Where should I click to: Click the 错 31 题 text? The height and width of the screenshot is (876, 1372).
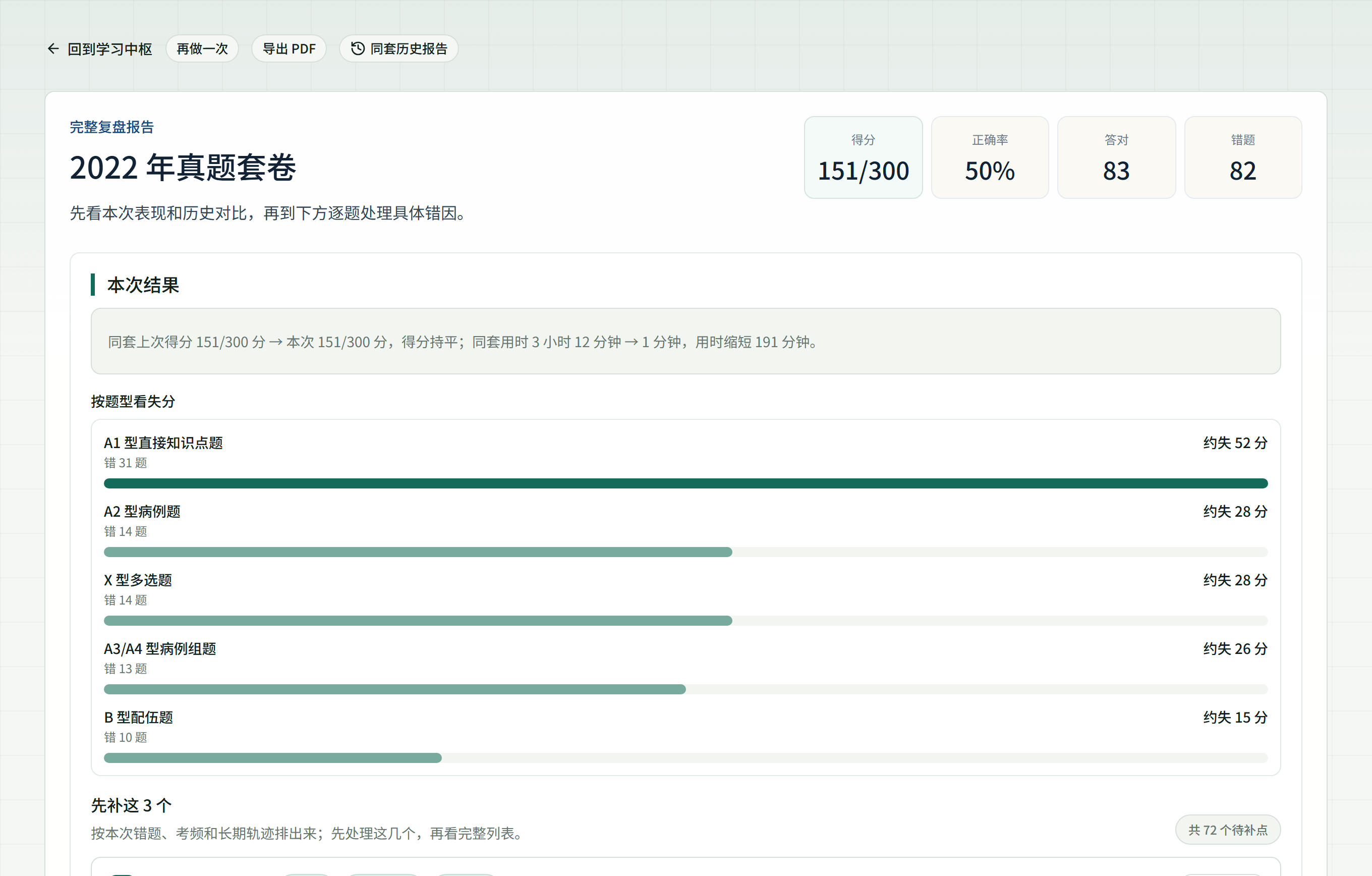(x=126, y=463)
